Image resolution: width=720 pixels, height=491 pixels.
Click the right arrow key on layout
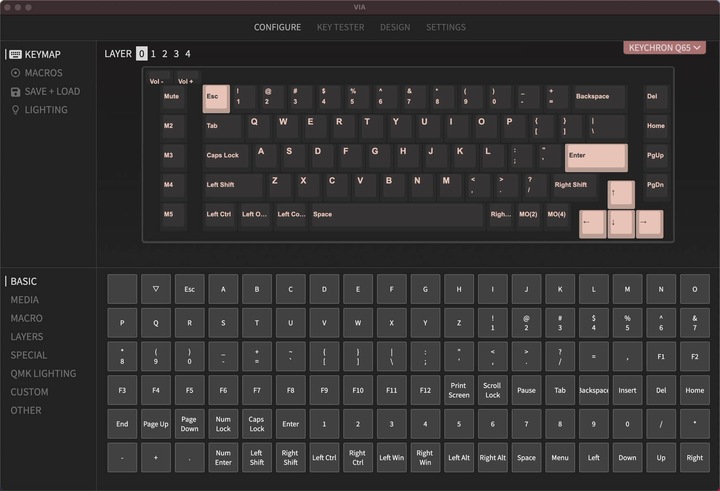[x=649, y=224]
